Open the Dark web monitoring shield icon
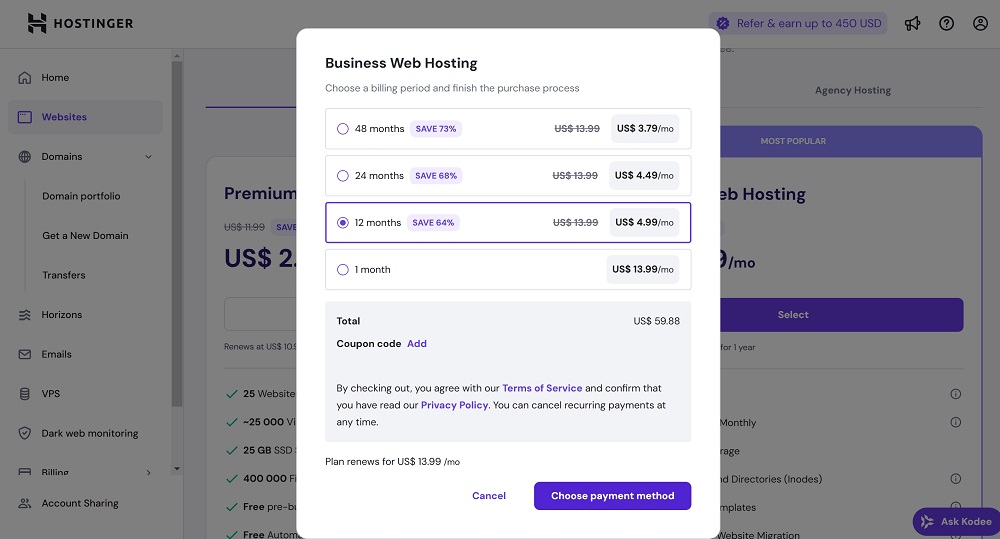The image size is (1000, 539). (25, 434)
